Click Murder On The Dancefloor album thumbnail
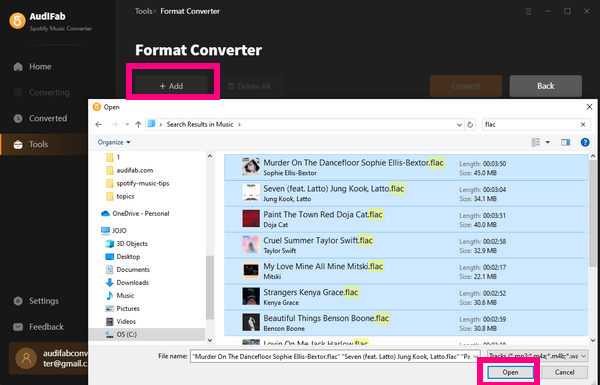Screen dimensions: 600x385 point(251,167)
